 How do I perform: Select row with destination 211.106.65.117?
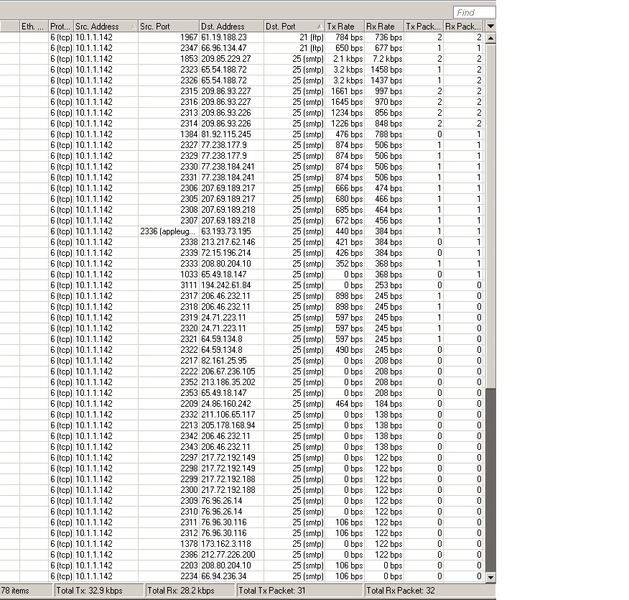coord(241,415)
